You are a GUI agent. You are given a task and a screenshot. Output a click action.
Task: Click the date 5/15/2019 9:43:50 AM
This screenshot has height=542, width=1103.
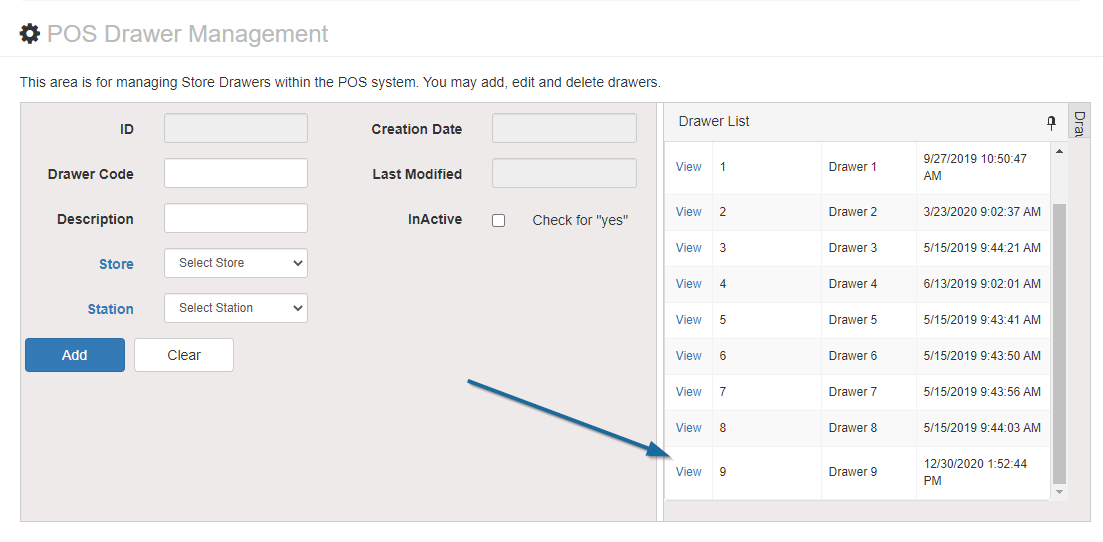click(982, 355)
